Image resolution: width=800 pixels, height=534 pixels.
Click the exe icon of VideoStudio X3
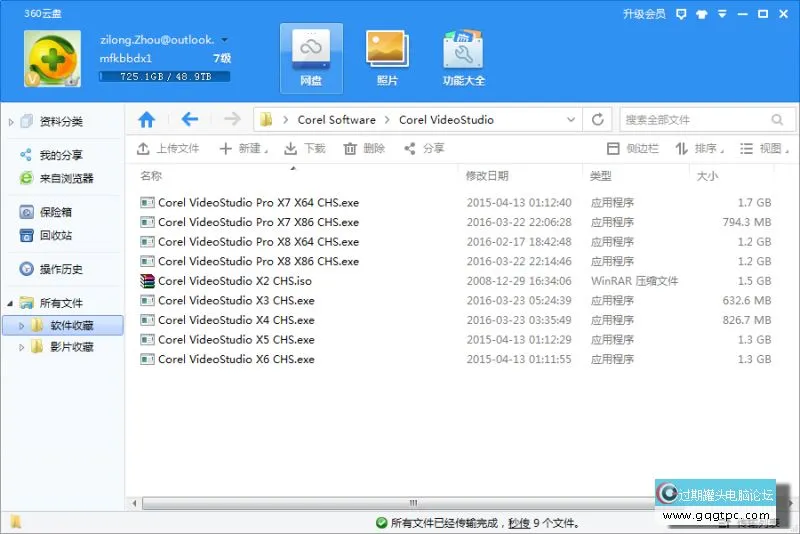pos(147,300)
